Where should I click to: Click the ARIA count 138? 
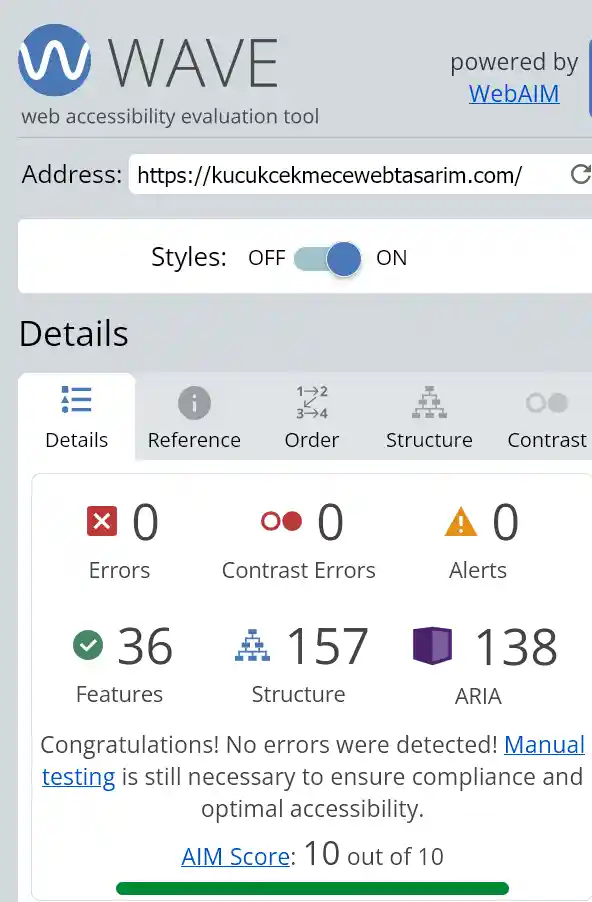516,646
